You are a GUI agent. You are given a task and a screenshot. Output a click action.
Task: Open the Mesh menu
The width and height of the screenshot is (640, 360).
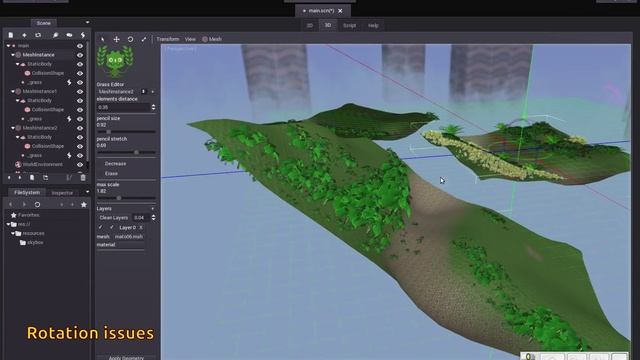[x=212, y=39]
